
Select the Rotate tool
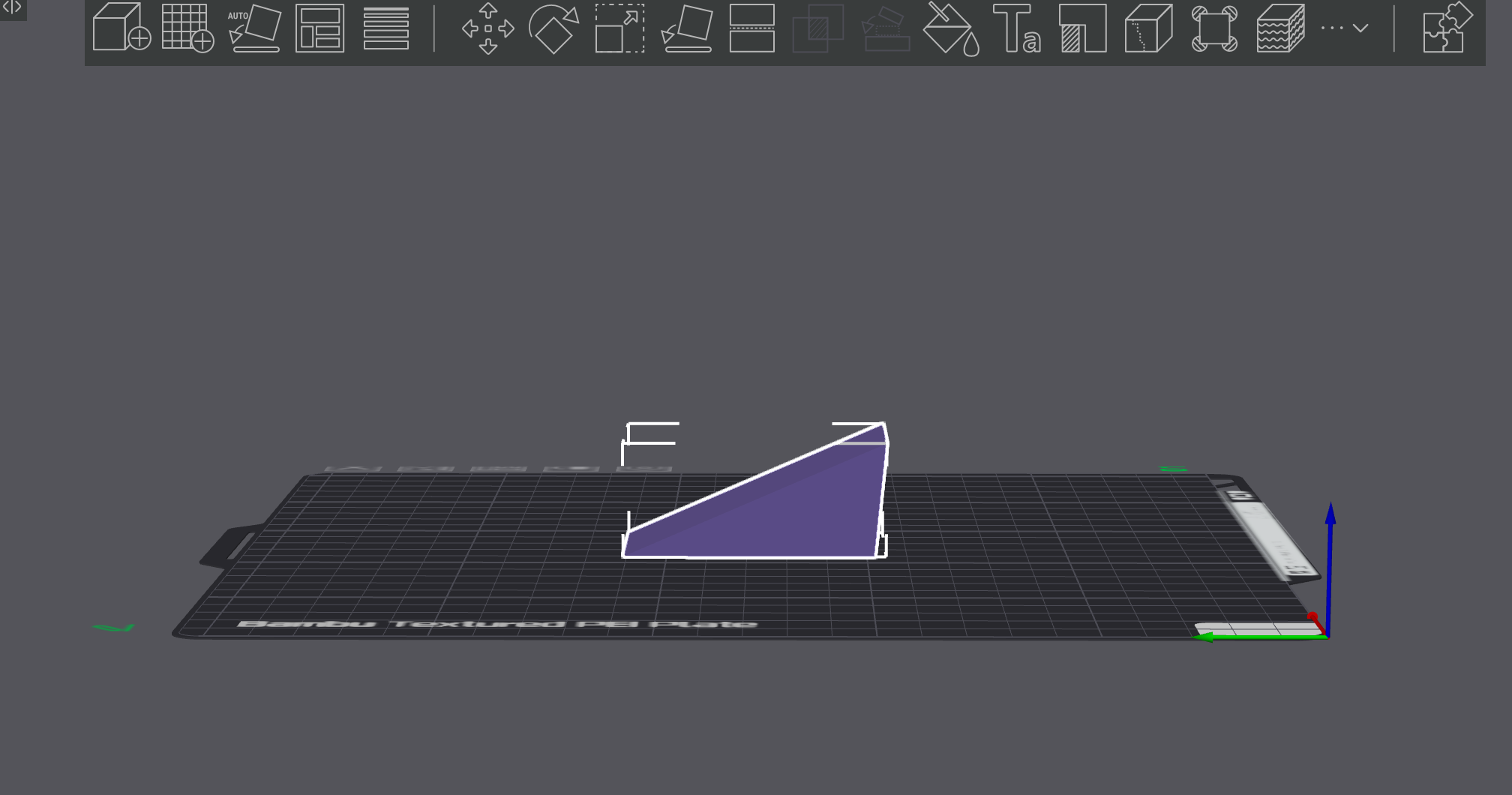[554, 28]
